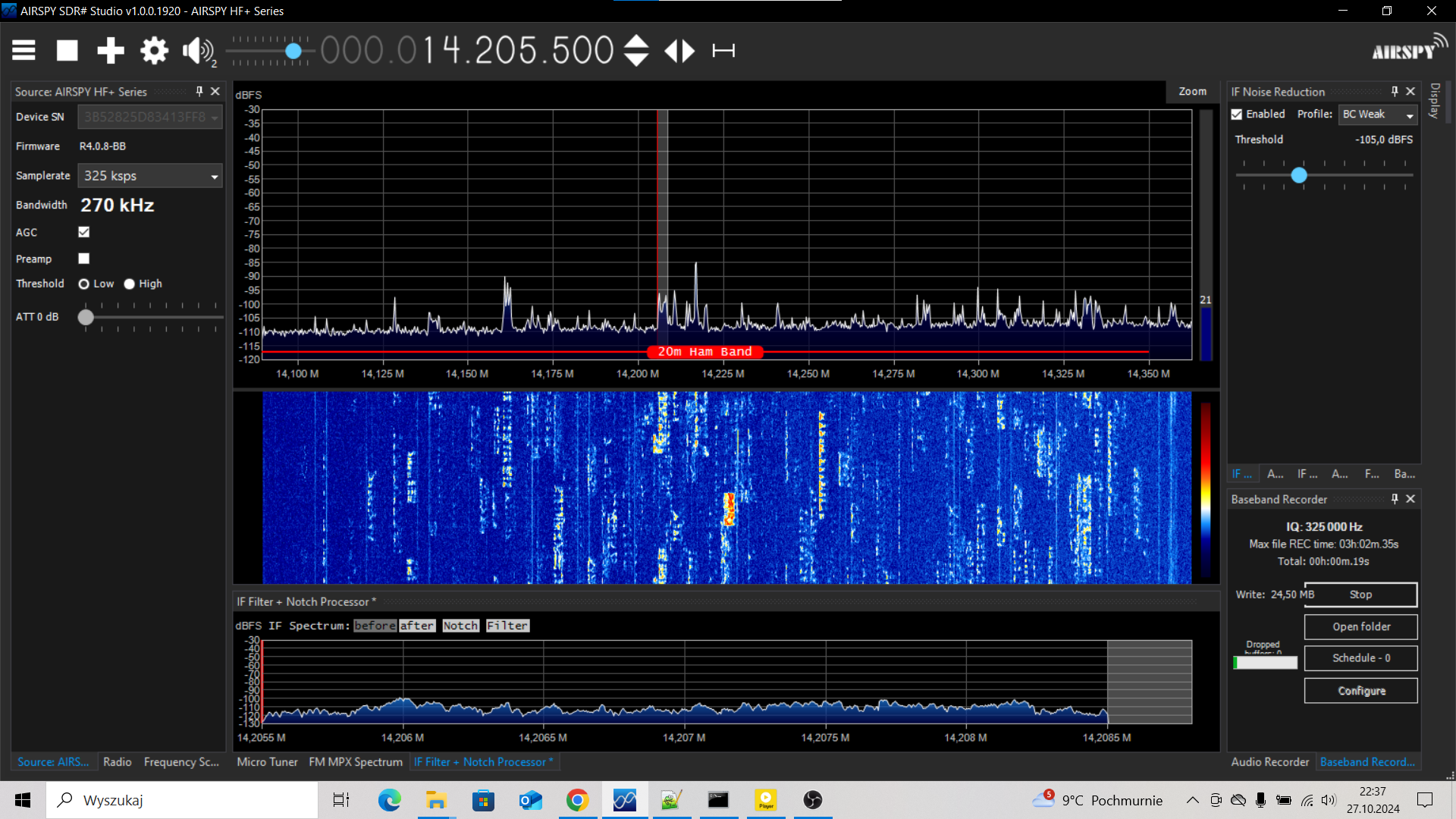
Task: Mute audio using the speaker icon
Action: point(199,51)
